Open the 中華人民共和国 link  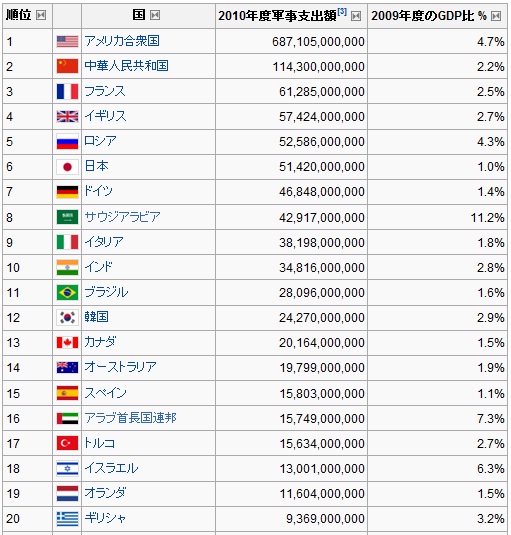coord(126,66)
